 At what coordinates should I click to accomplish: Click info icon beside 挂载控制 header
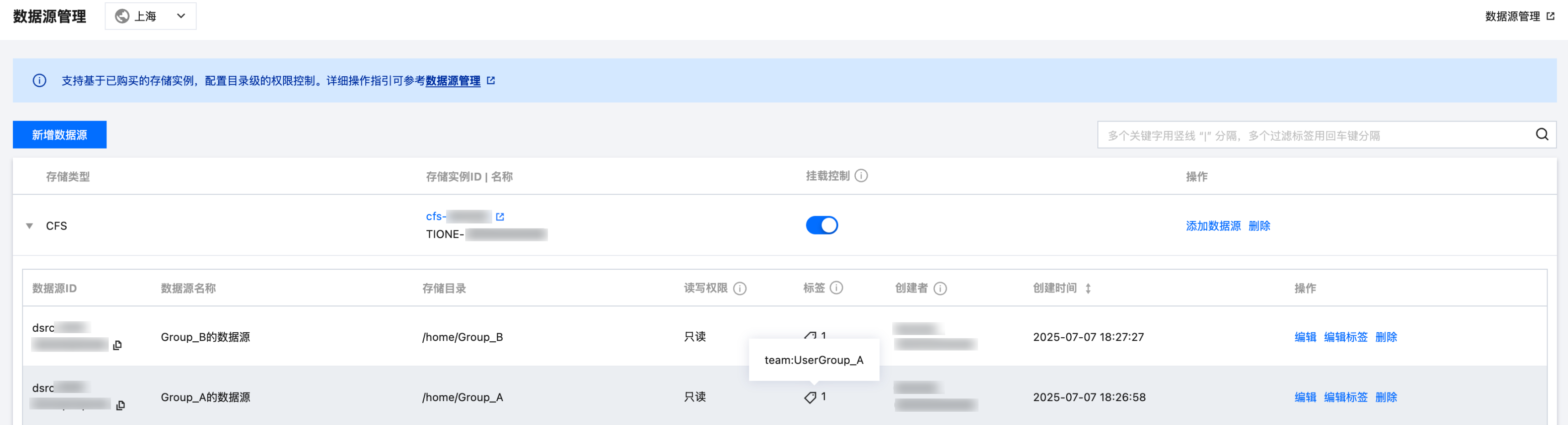(861, 176)
